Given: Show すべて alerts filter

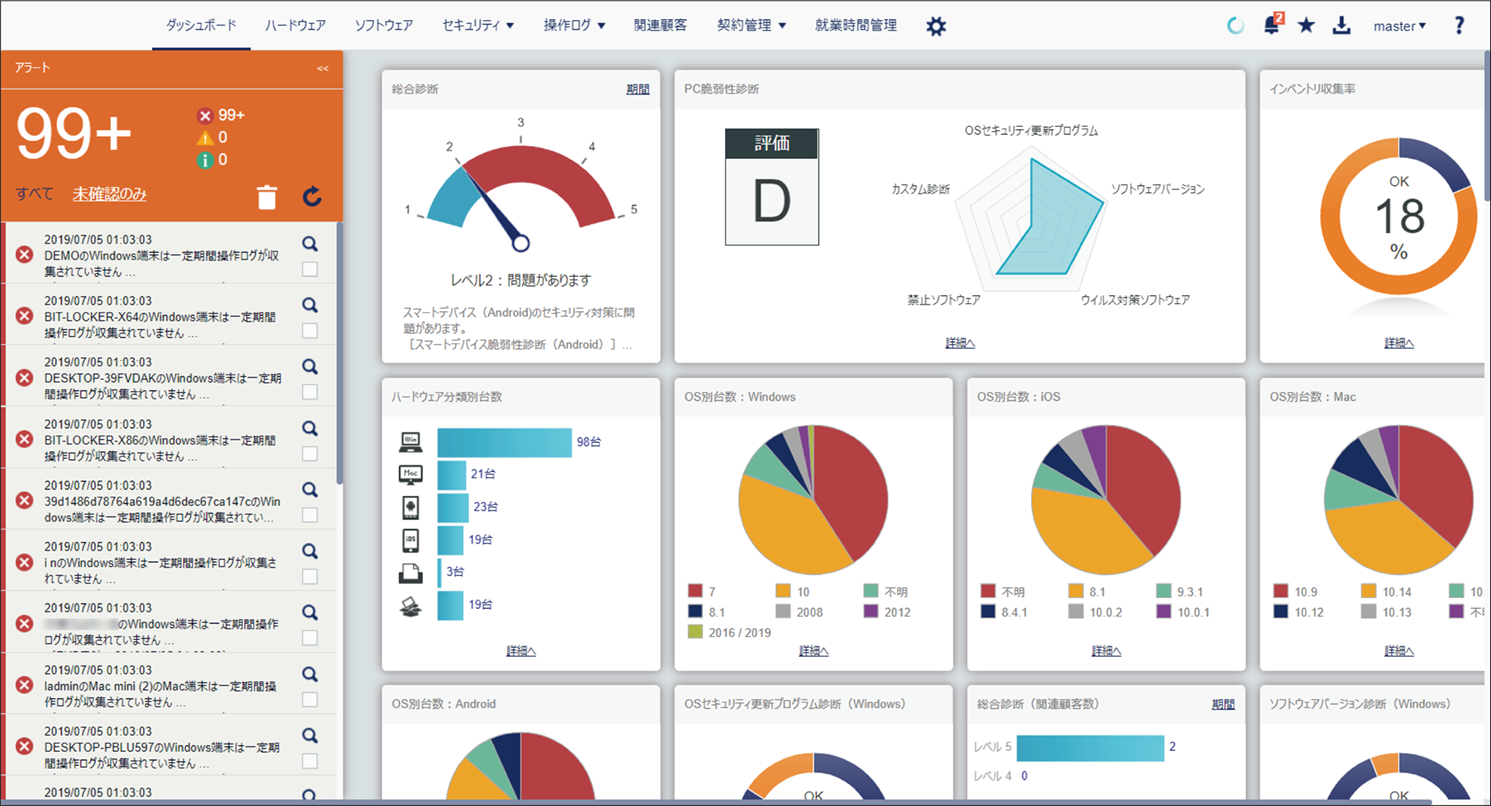Looking at the screenshot, I should (x=35, y=194).
